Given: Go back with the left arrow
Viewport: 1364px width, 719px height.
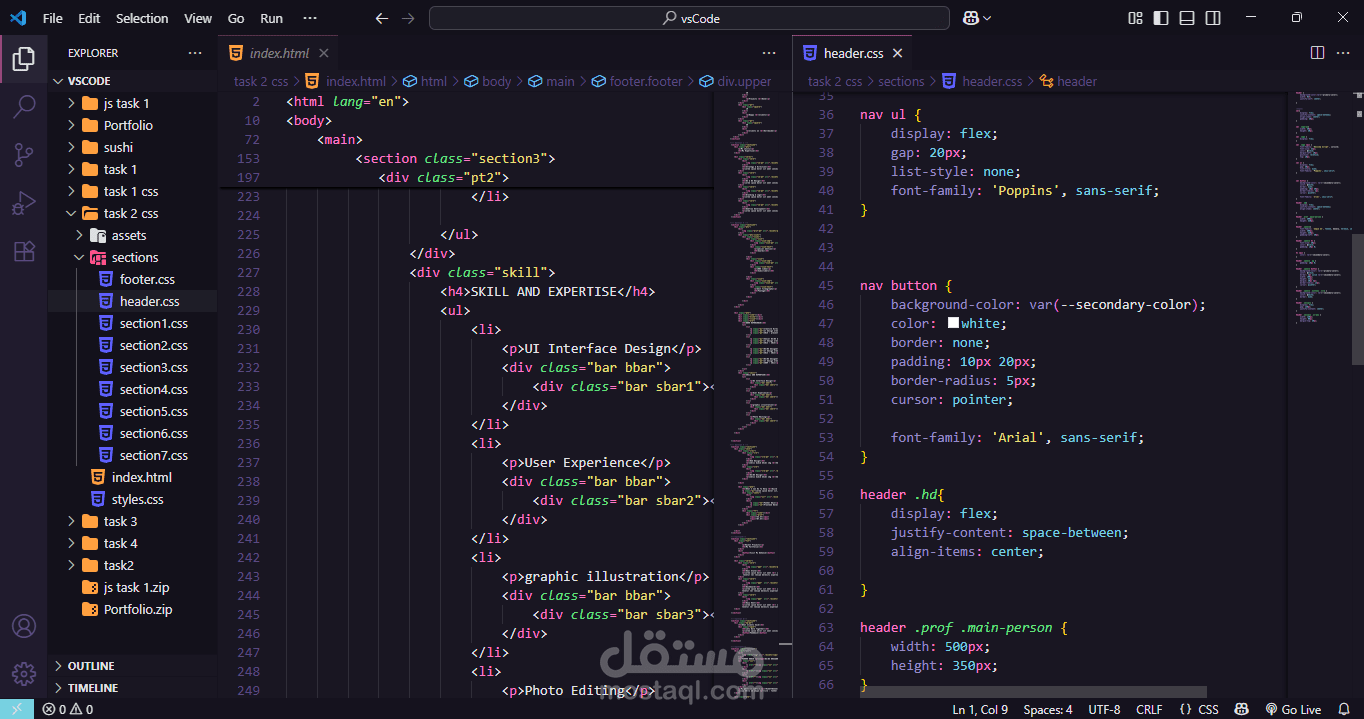Looking at the screenshot, I should pos(381,18).
